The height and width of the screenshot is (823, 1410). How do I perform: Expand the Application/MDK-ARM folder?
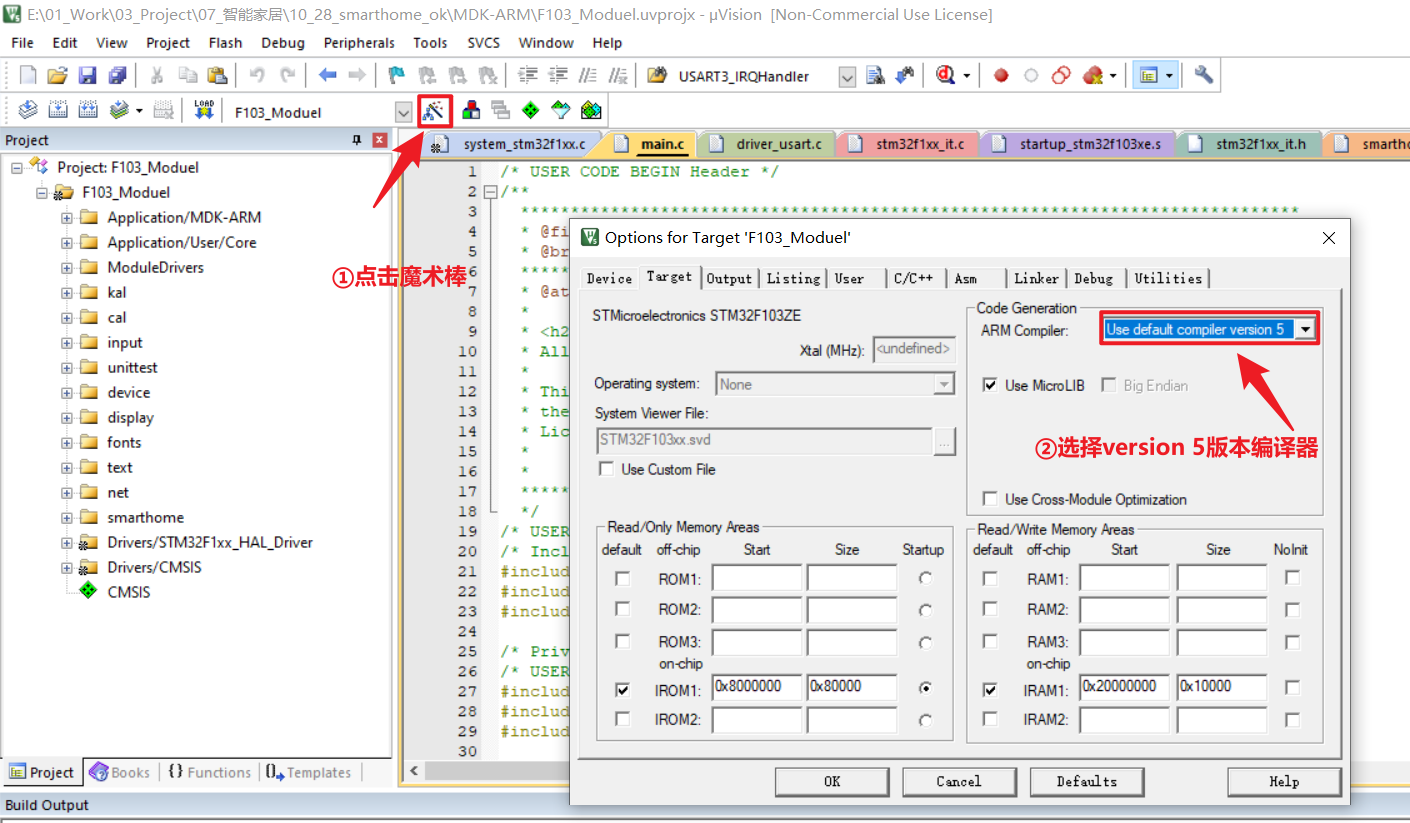coord(66,217)
